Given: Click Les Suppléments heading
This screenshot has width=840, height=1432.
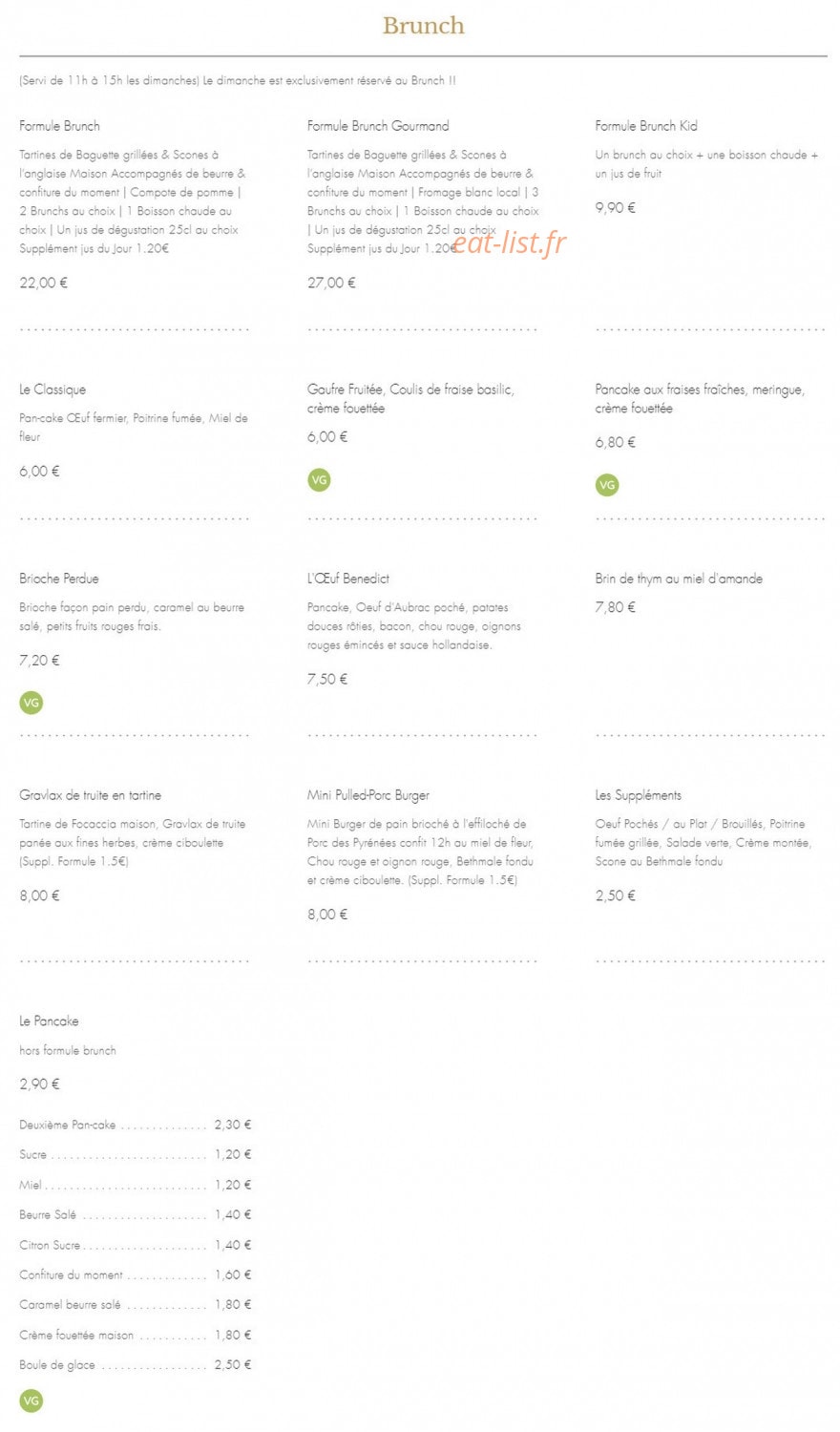Looking at the screenshot, I should (639, 795).
